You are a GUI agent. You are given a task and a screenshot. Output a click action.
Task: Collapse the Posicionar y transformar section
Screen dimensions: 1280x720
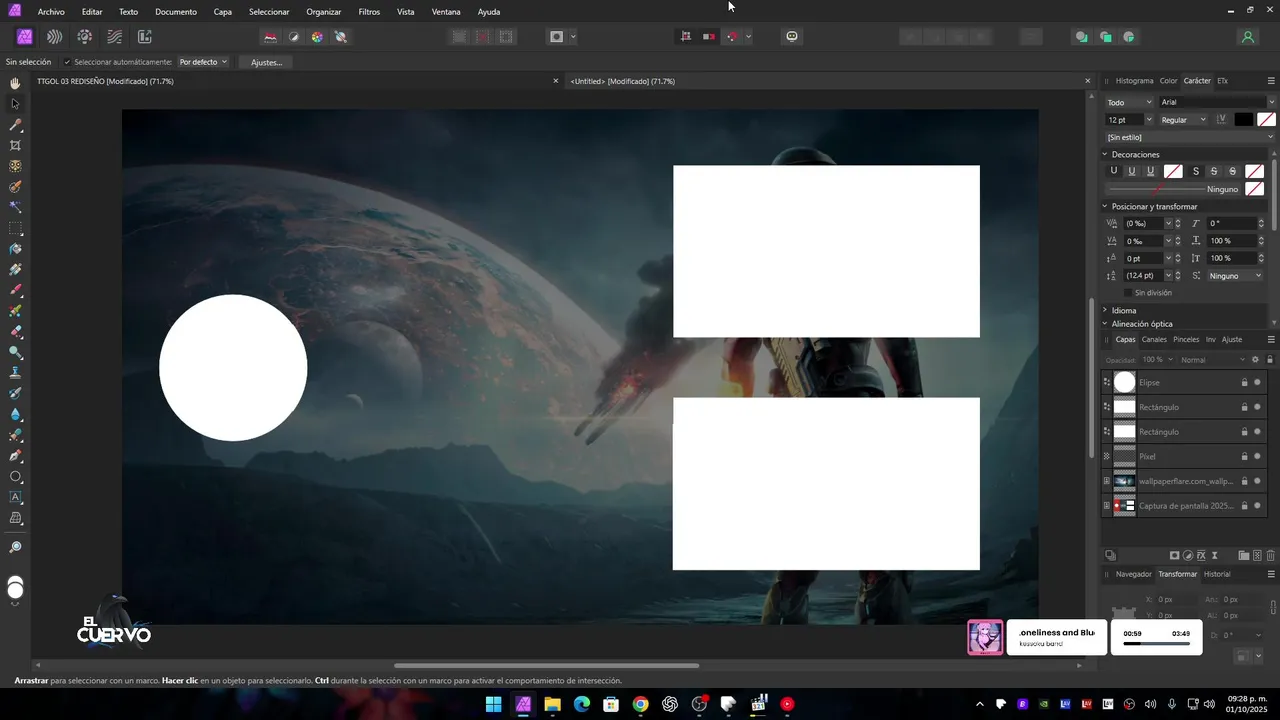[1105, 206]
